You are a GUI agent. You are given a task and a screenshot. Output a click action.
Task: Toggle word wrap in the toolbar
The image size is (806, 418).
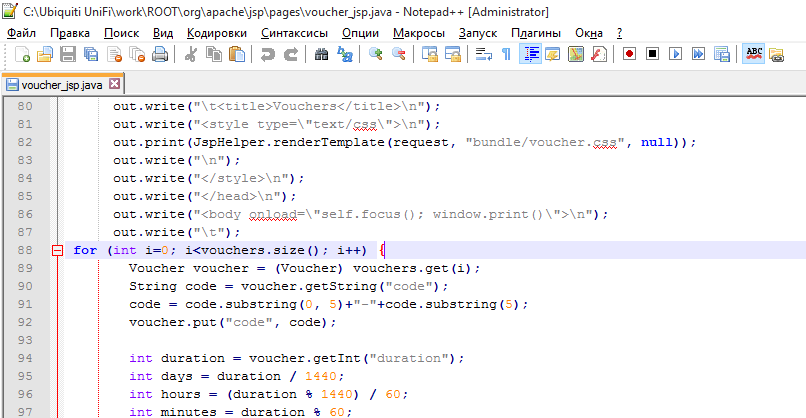point(484,54)
